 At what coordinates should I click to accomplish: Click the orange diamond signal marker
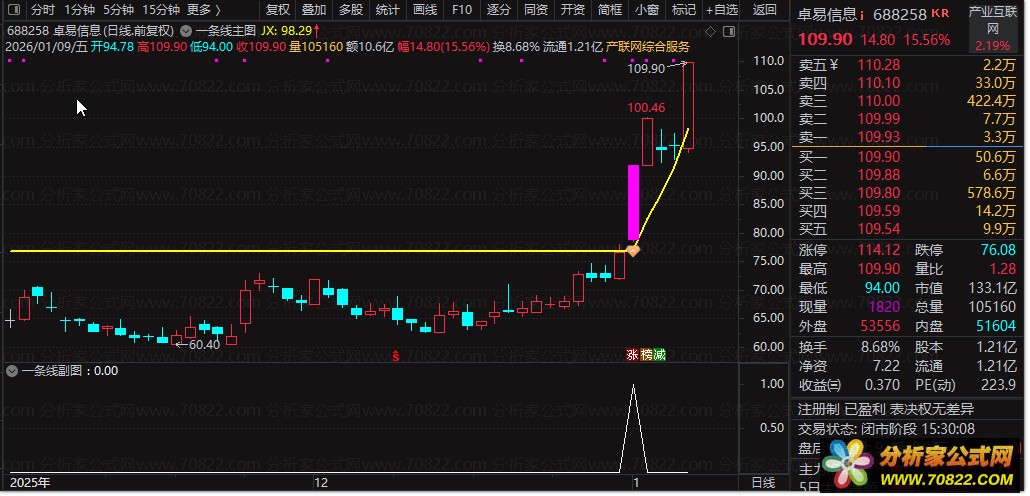click(x=633, y=250)
